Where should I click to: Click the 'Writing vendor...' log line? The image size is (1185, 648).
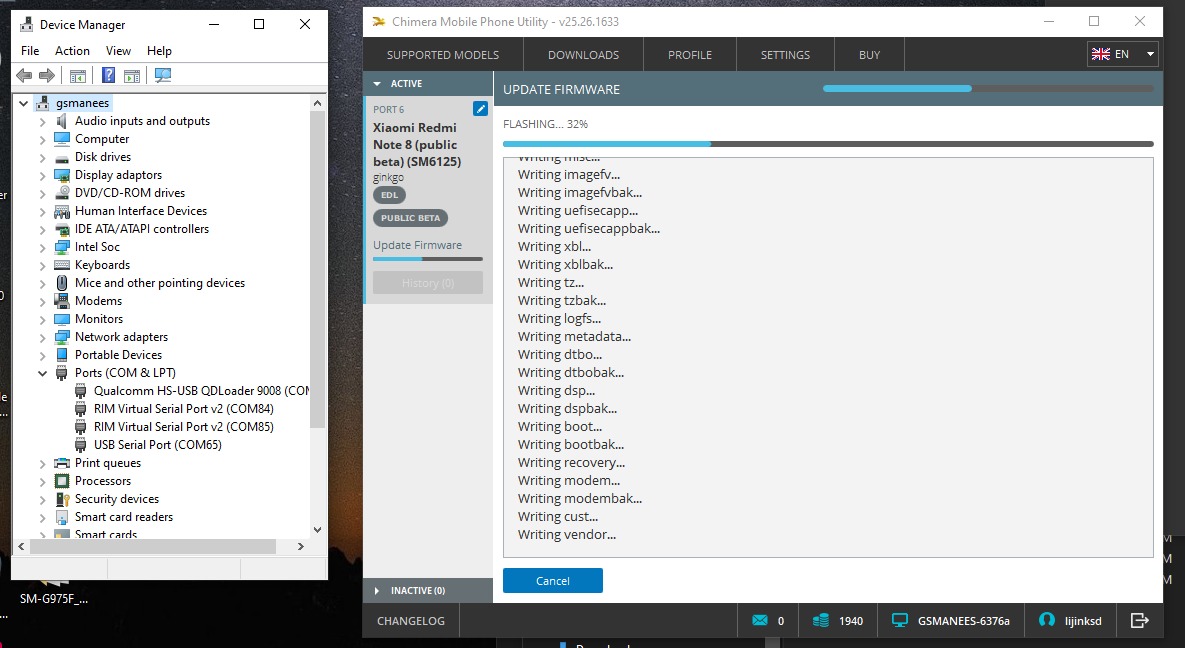point(567,535)
